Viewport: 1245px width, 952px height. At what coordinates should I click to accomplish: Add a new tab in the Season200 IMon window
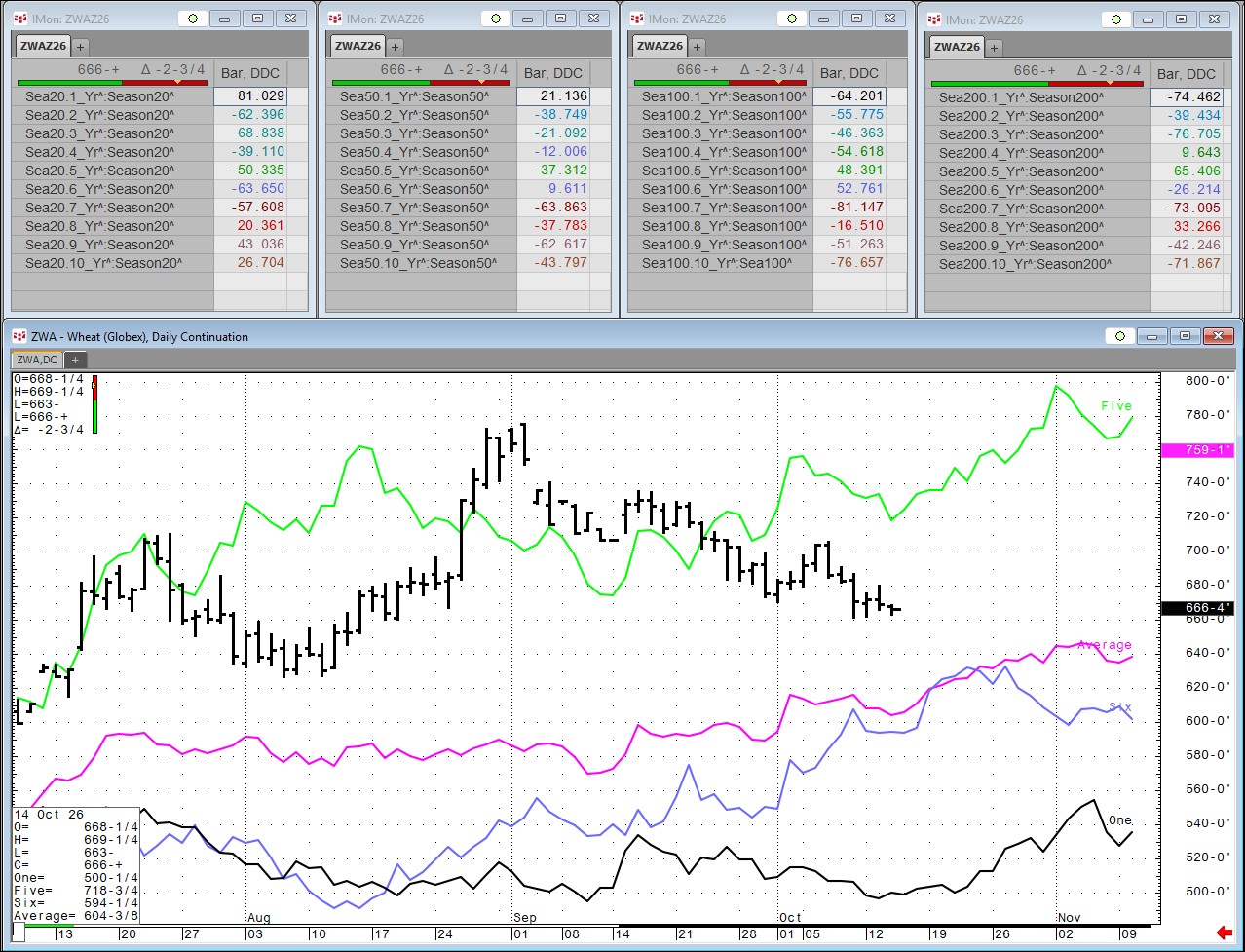[995, 47]
